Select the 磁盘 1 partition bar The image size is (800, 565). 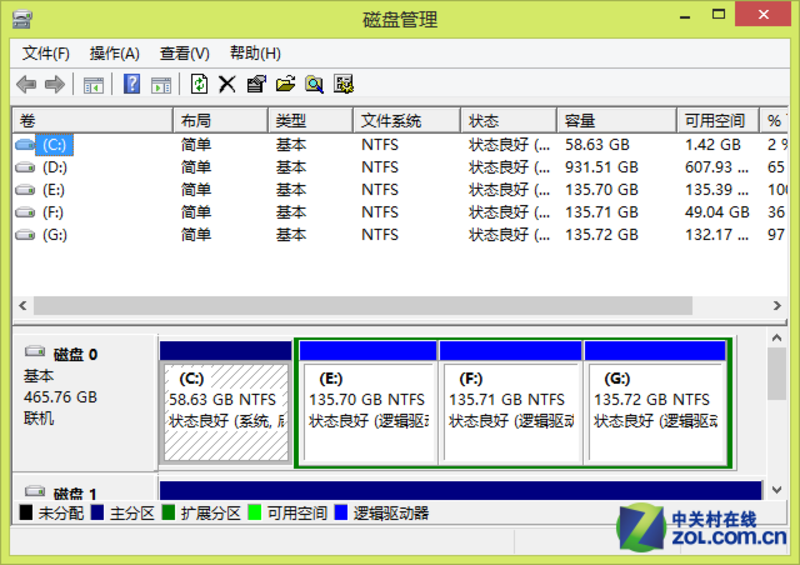[461, 490]
